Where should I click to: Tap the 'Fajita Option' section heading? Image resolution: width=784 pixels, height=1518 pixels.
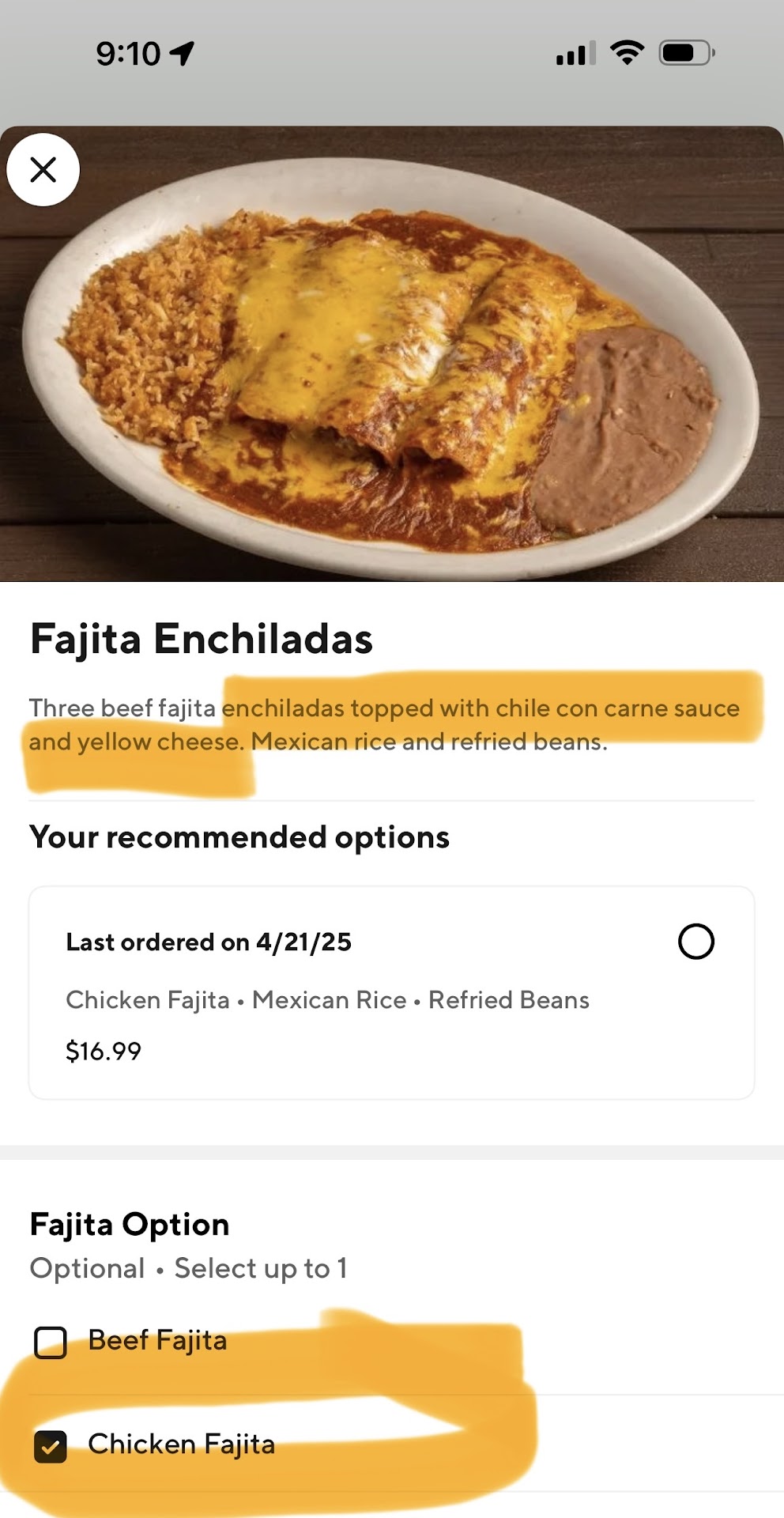[x=130, y=1225]
